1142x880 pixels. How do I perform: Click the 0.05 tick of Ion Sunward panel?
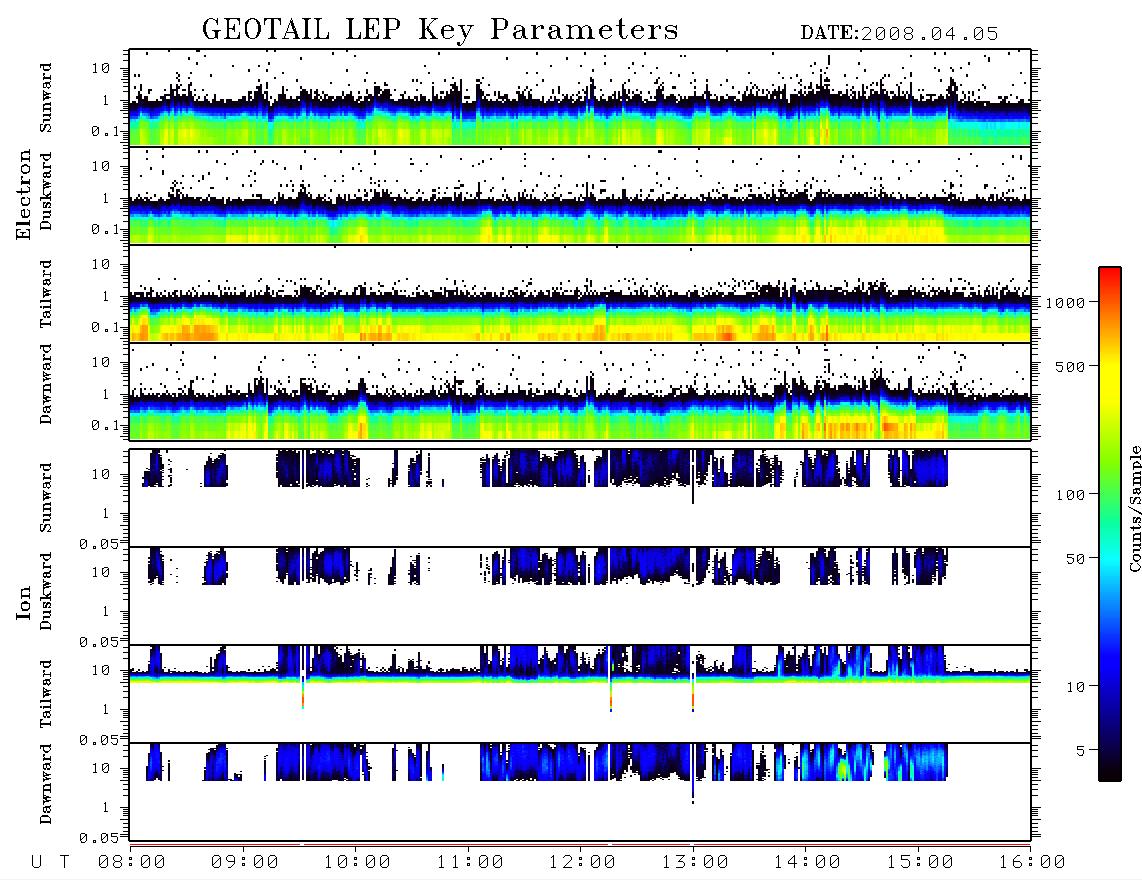[98, 543]
